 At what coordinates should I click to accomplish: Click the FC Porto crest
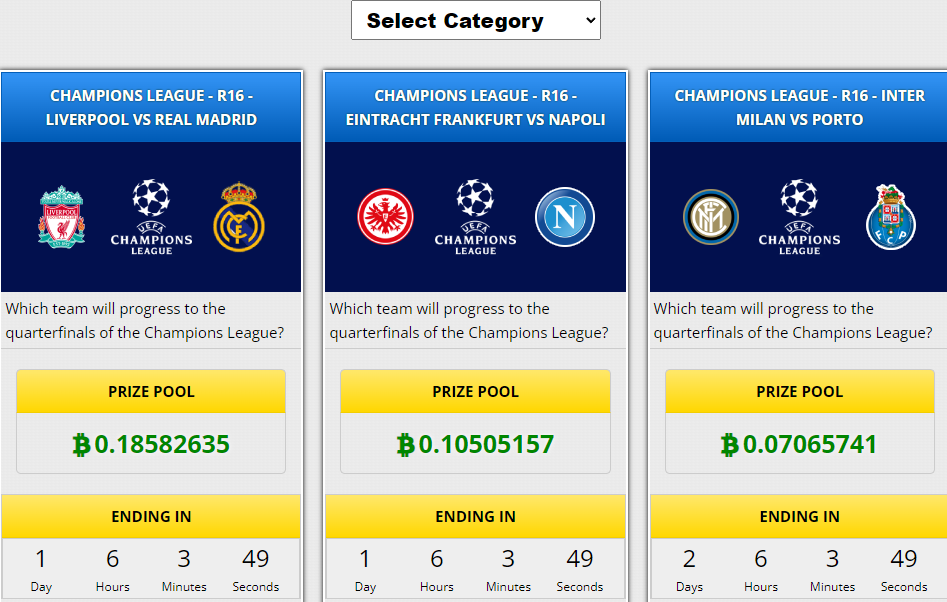tap(891, 217)
